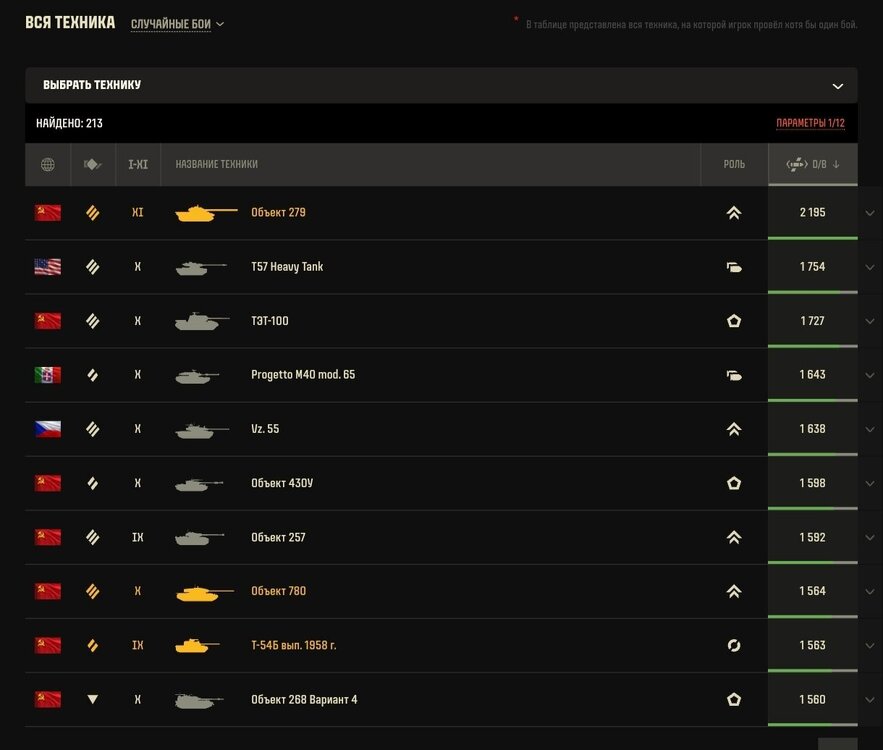Viewport: 883px width, 750px height.
Task: Click the T57 Heavy Tank silhouette
Action: pyautogui.click(x=202, y=267)
